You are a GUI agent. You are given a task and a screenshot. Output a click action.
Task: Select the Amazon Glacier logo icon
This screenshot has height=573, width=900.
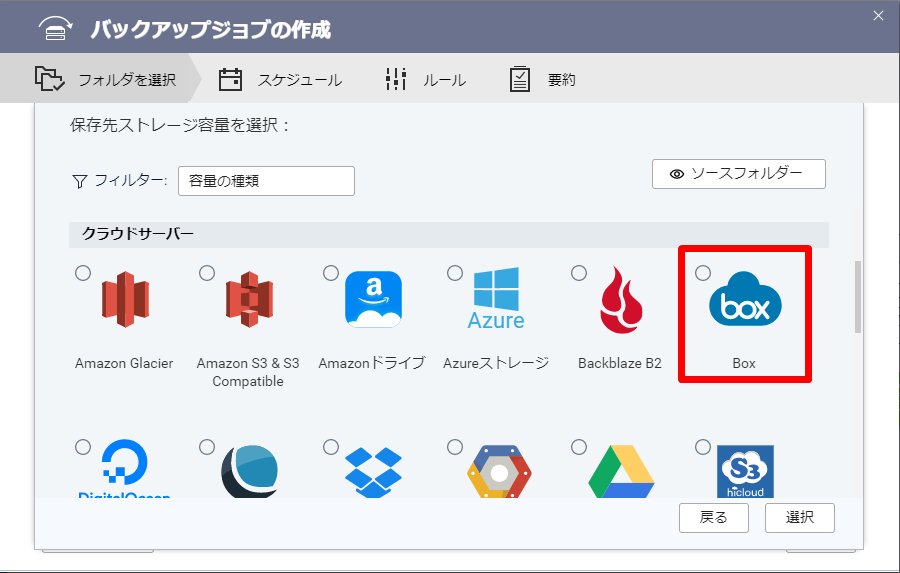pos(125,299)
